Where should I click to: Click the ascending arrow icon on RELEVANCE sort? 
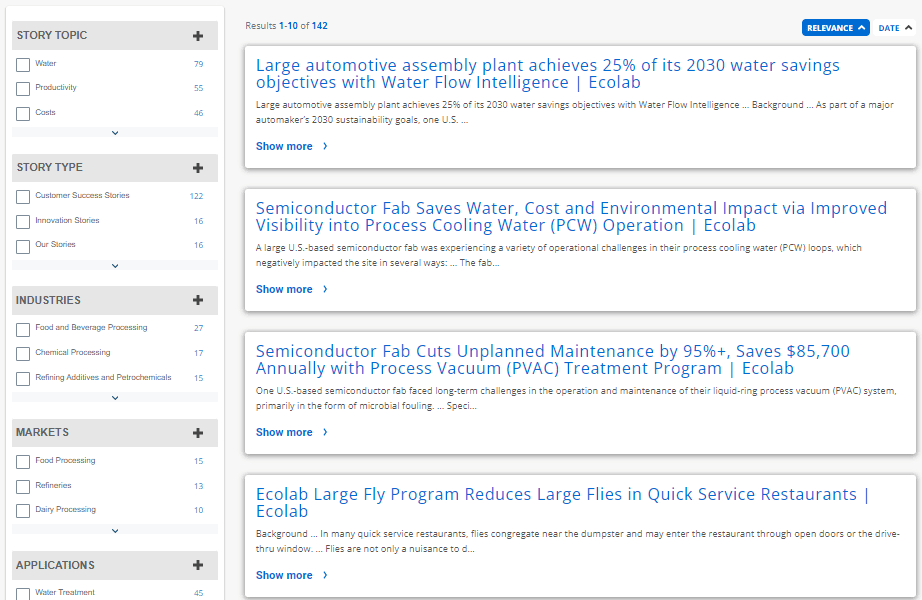[860, 28]
